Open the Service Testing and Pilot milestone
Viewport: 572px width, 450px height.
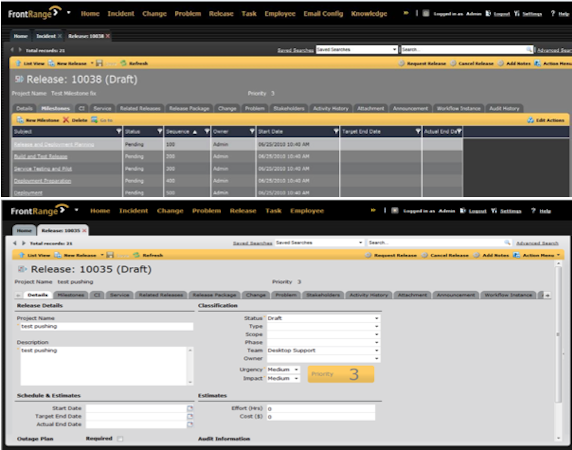[x=43, y=169]
